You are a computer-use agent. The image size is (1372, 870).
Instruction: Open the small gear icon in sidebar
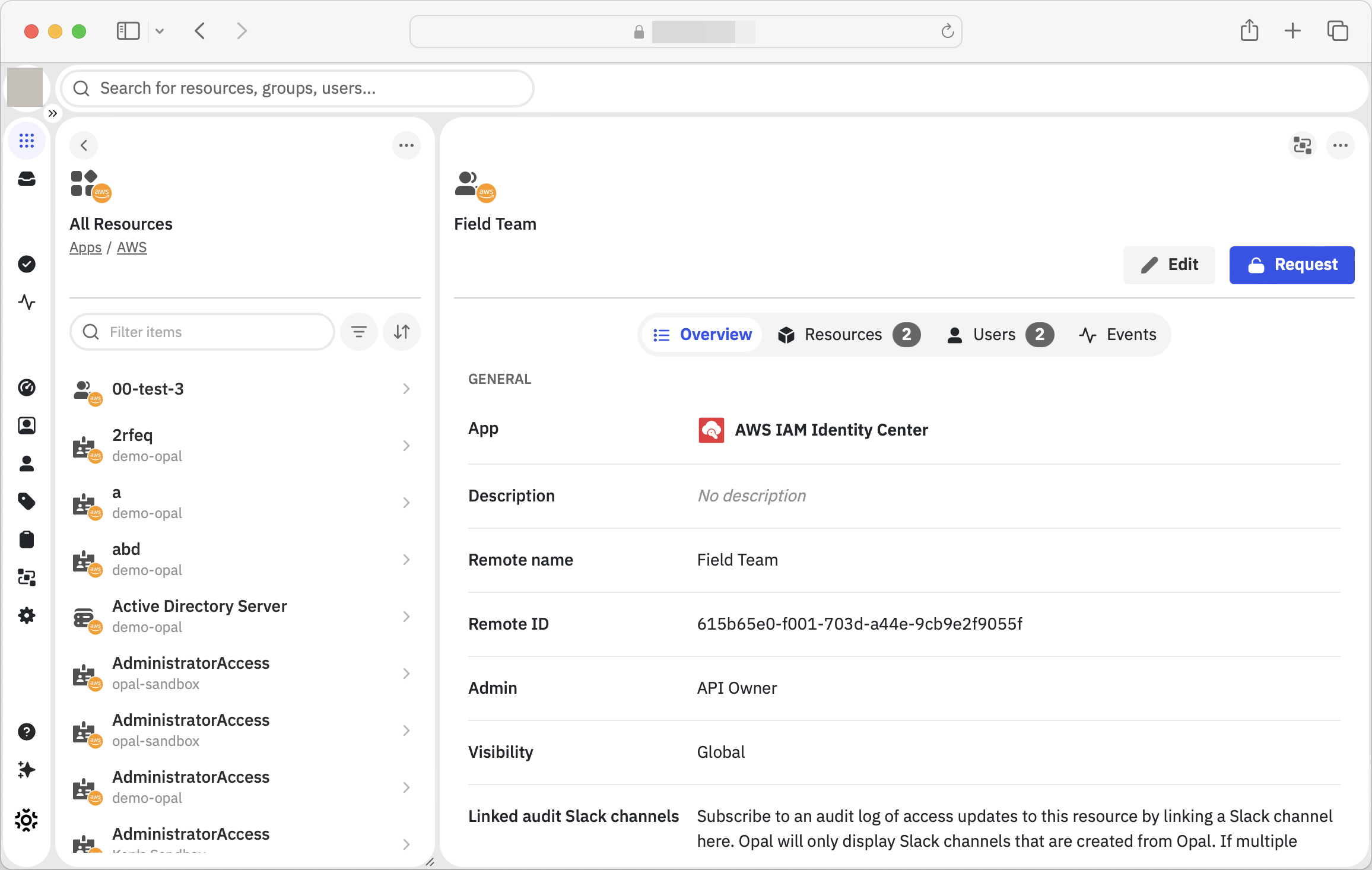[27, 615]
